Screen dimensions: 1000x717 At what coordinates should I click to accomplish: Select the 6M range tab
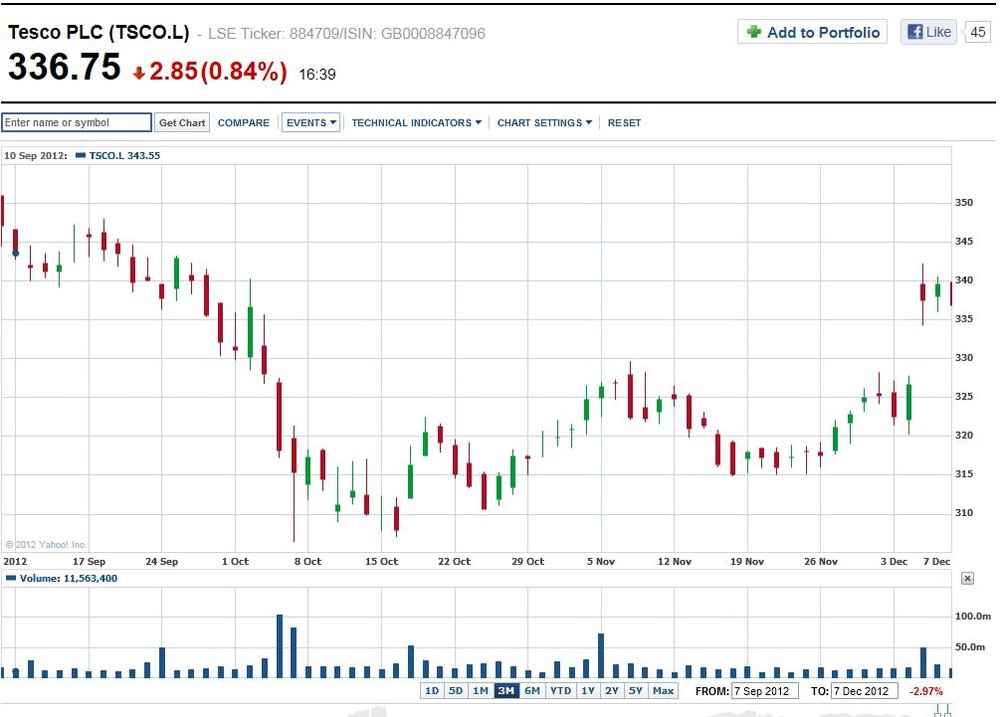click(x=533, y=691)
